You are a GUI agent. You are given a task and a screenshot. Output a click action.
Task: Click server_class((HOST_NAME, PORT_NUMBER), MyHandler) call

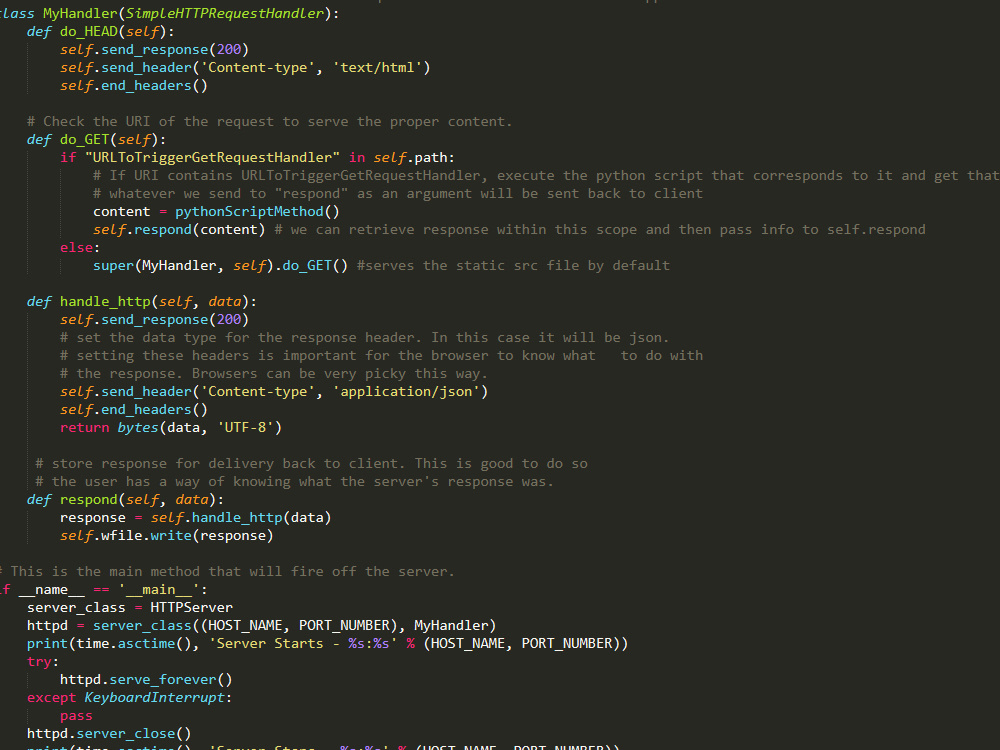[295, 626]
